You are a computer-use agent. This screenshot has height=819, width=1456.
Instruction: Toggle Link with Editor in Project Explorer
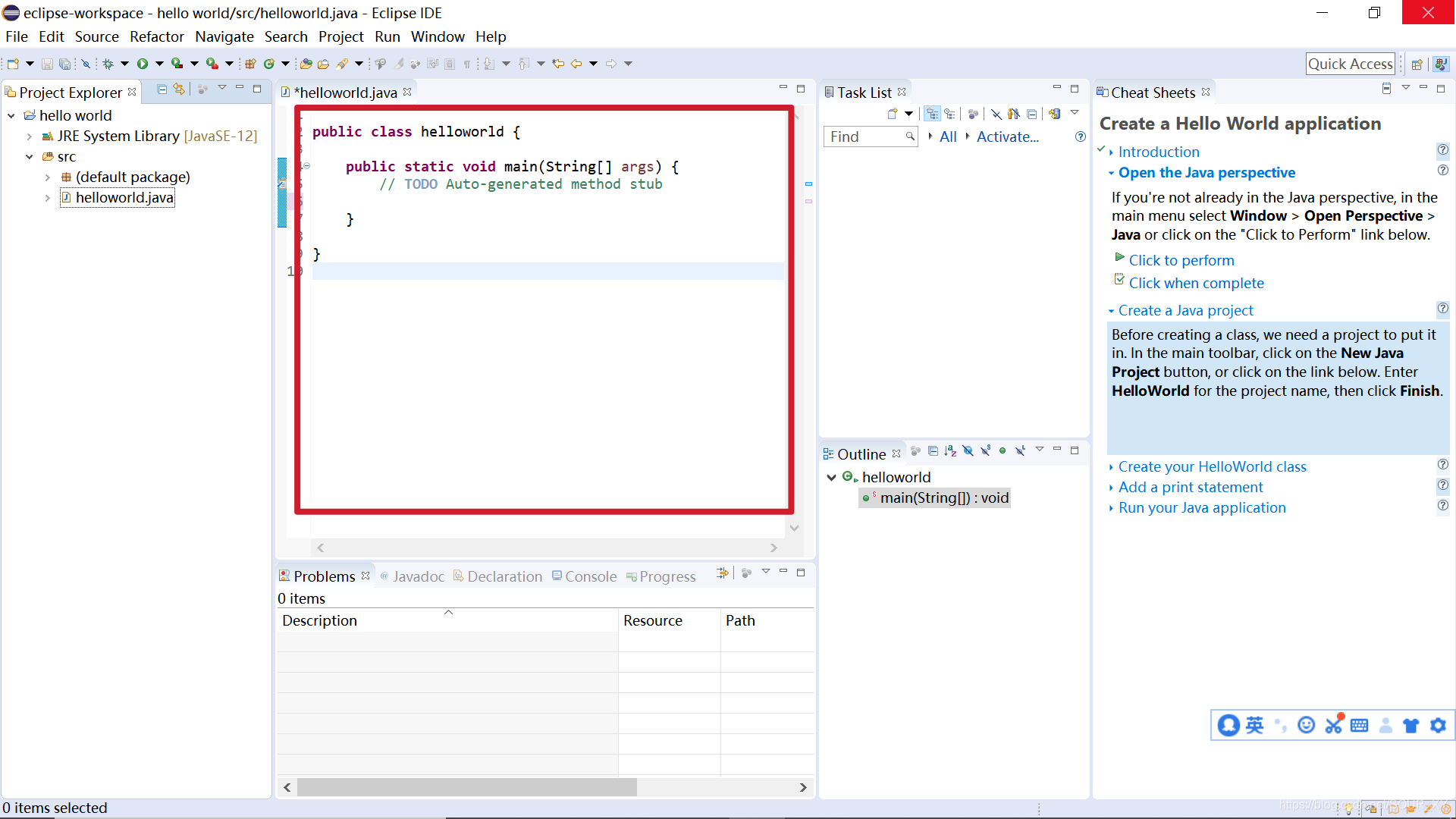(x=179, y=89)
